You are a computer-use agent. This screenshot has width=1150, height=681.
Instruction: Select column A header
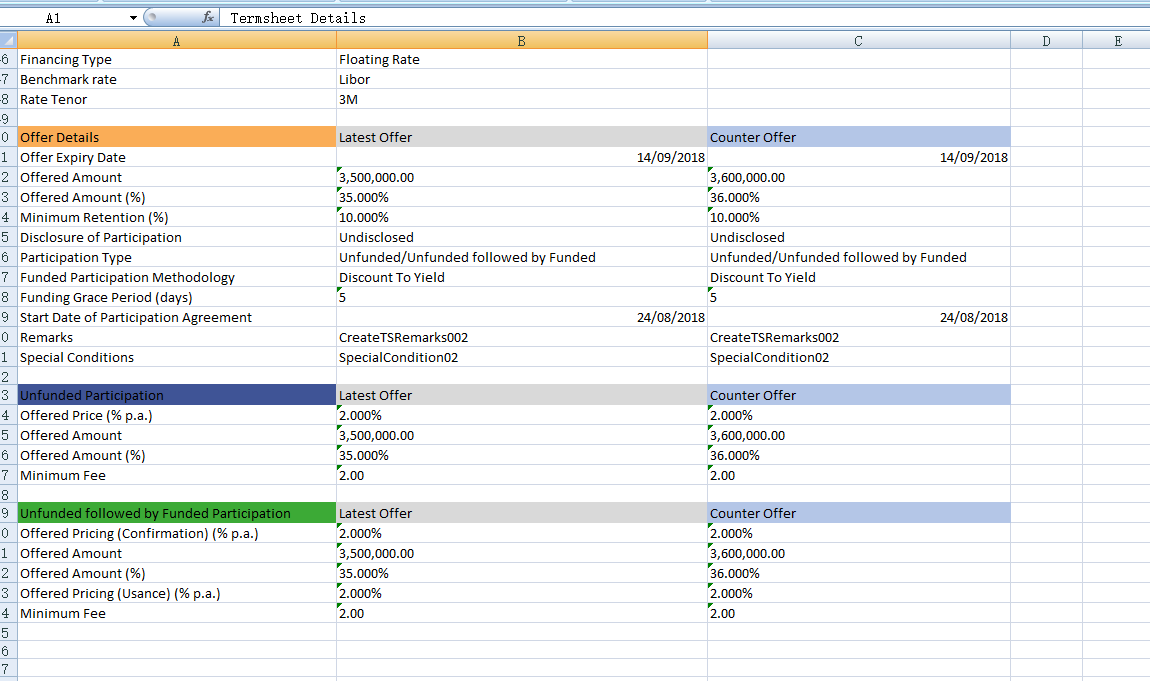(x=176, y=40)
